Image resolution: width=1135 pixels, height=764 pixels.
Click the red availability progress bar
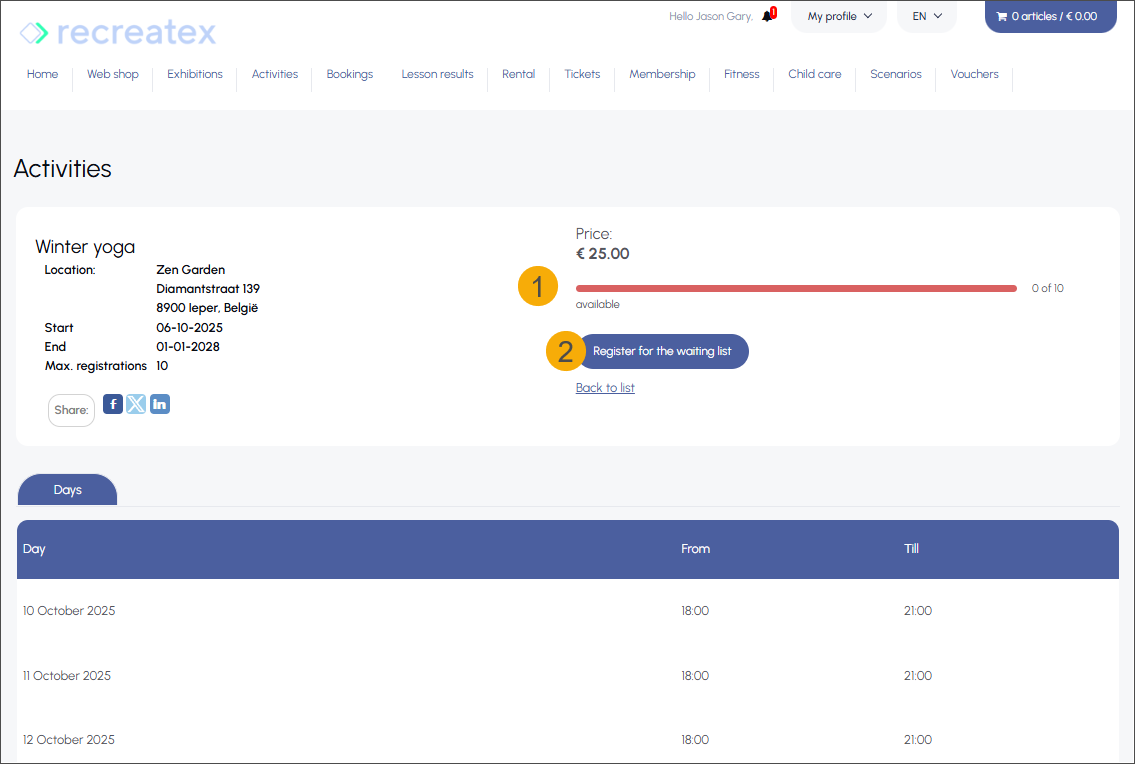tap(796, 288)
